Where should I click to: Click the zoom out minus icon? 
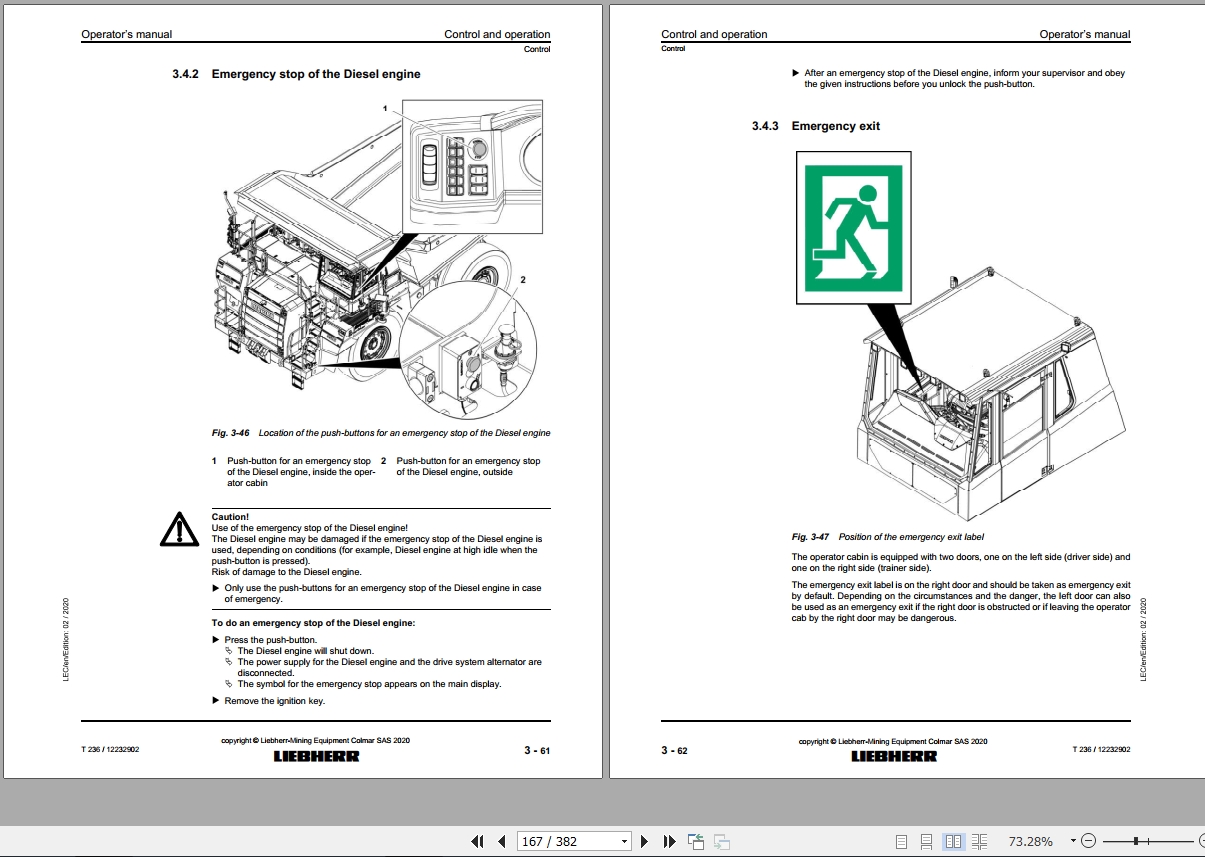1089,841
